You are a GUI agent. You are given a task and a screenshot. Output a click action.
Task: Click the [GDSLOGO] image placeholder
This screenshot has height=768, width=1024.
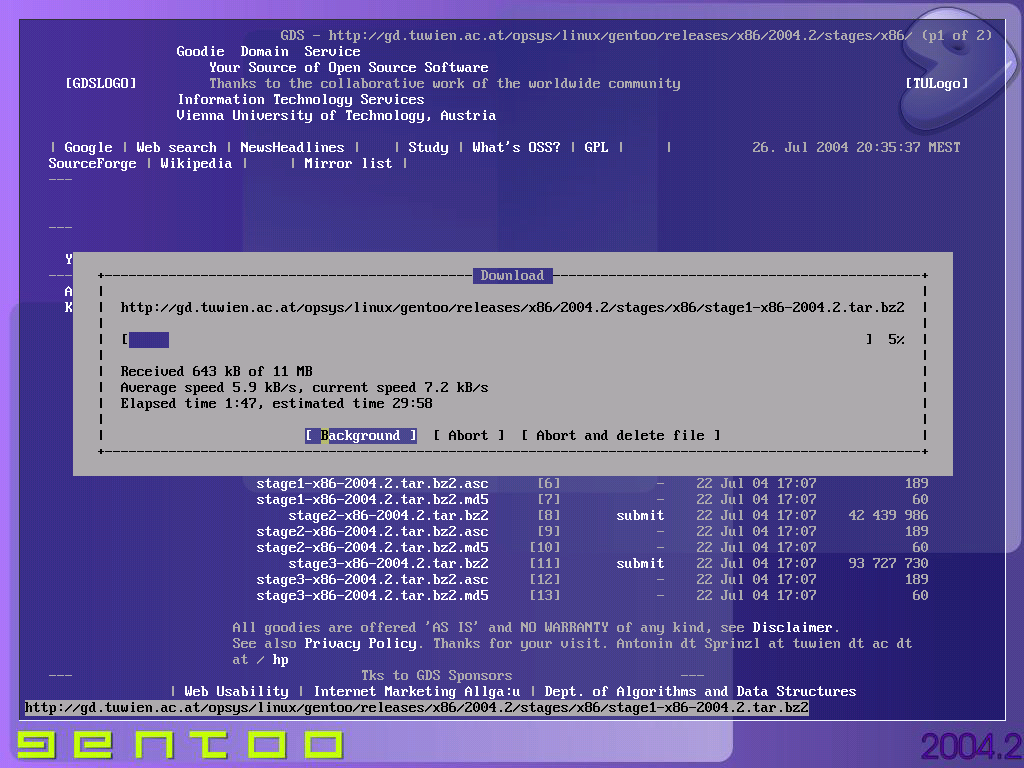click(101, 84)
